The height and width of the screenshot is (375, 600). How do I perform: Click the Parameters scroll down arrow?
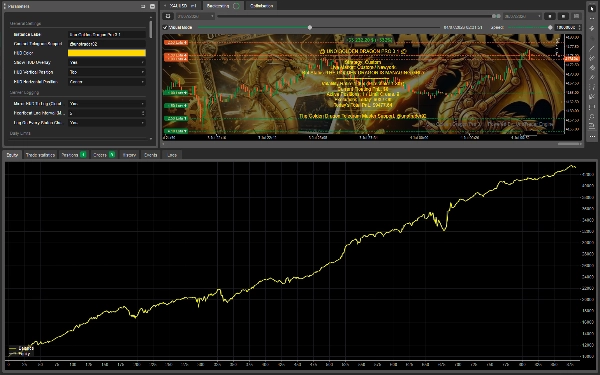pyautogui.click(x=151, y=139)
